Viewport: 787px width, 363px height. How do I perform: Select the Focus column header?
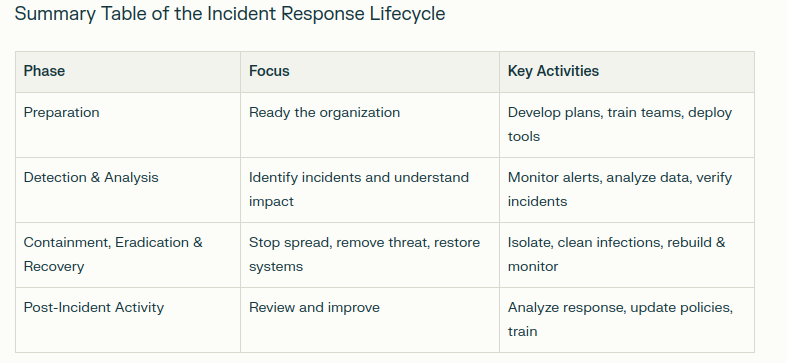(370, 71)
